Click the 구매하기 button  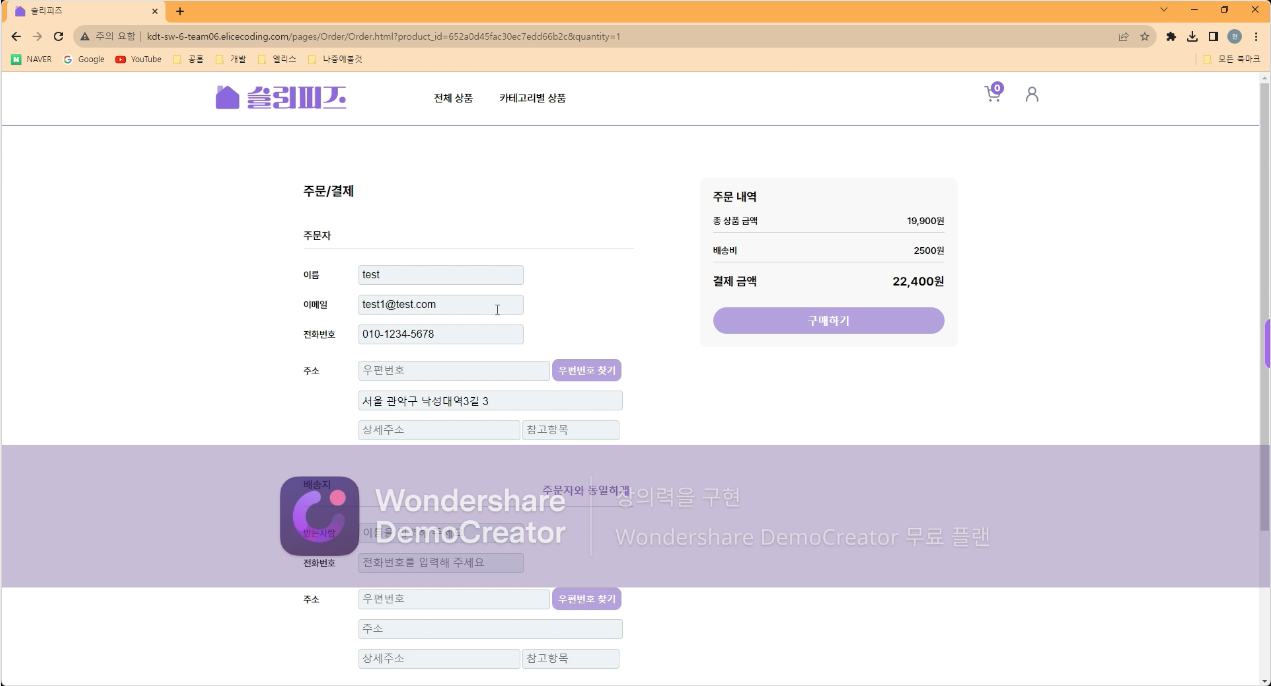(x=828, y=320)
